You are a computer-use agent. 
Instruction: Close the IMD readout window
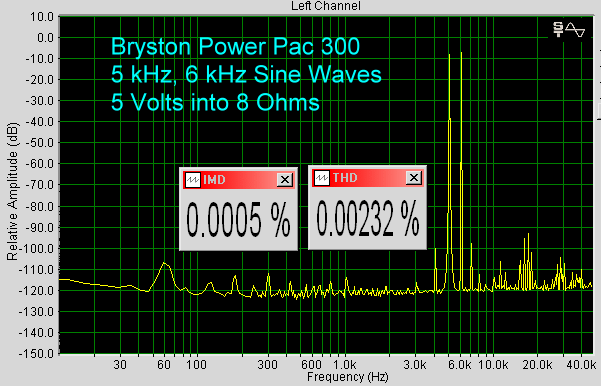click(x=285, y=179)
